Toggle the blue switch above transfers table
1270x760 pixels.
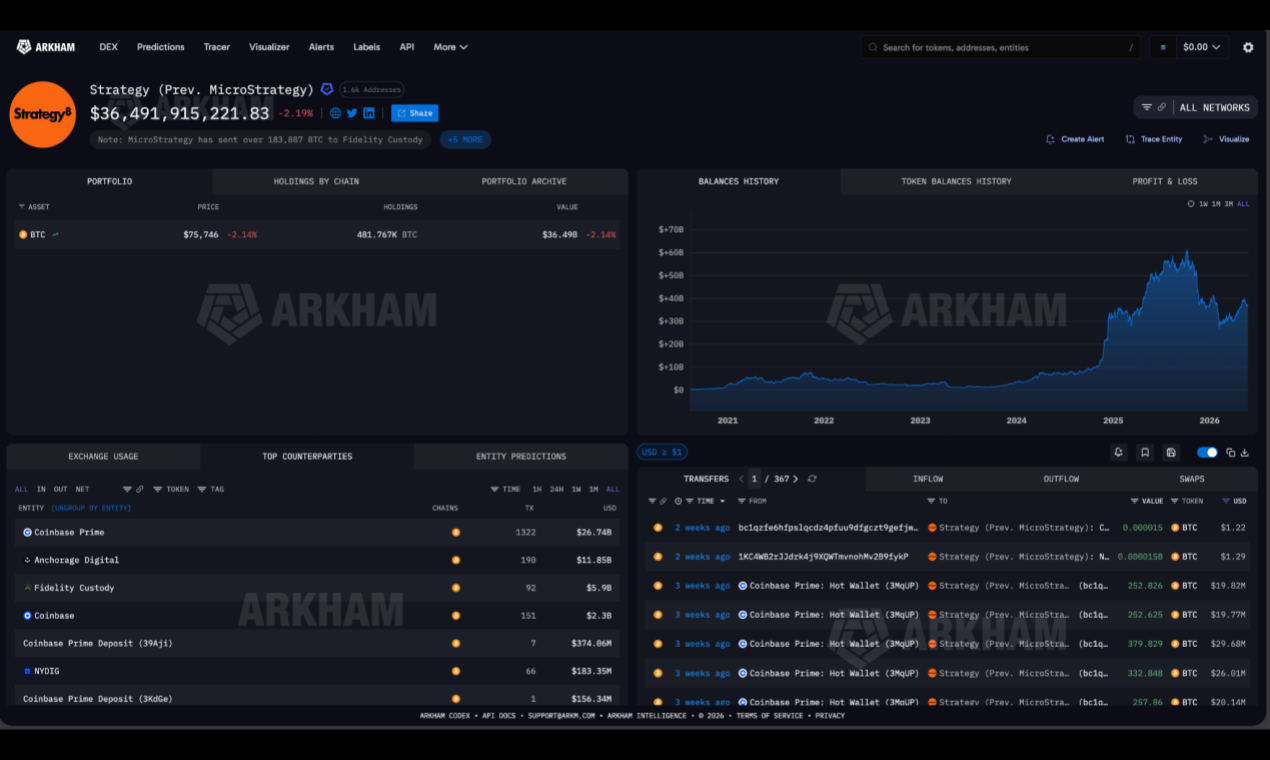coord(1207,452)
